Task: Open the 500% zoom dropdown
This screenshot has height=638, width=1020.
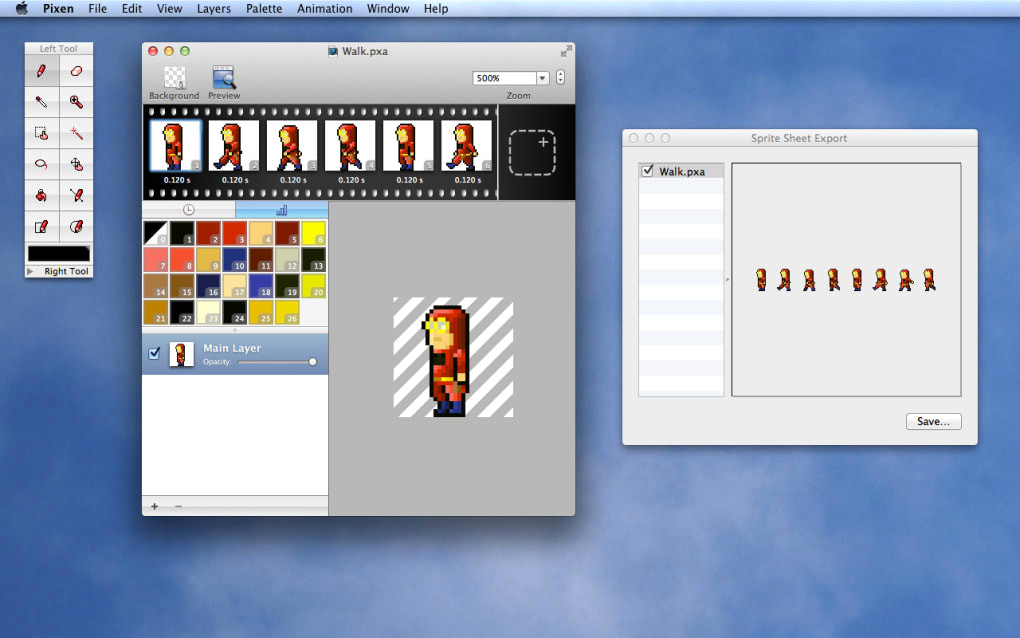Action: coord(542,78)
